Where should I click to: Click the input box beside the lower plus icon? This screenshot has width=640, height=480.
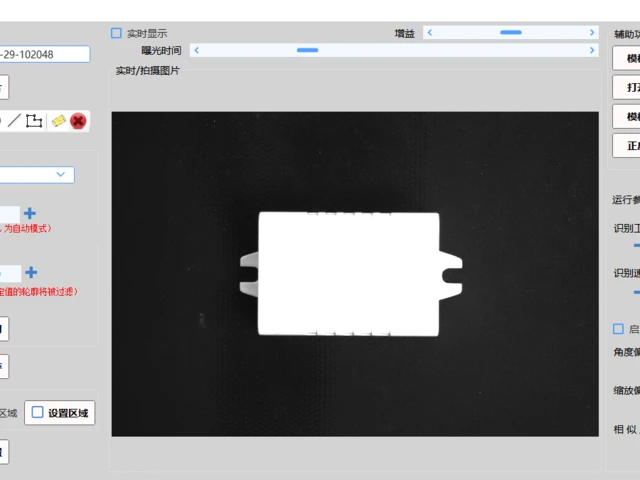coord(10,273)
